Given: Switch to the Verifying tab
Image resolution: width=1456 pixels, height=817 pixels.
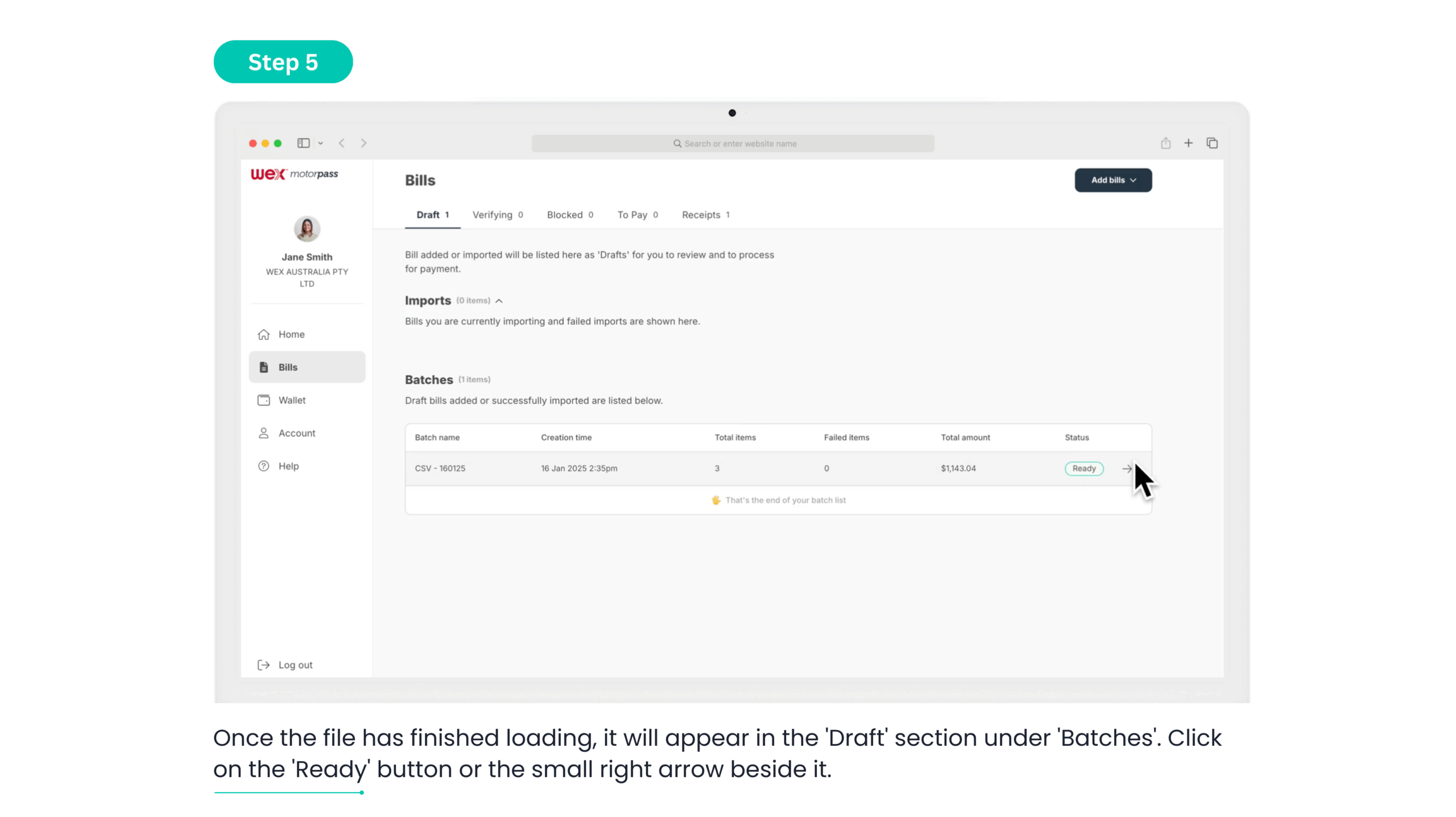Looking at the screenshot, I should (x=497, y=215).
